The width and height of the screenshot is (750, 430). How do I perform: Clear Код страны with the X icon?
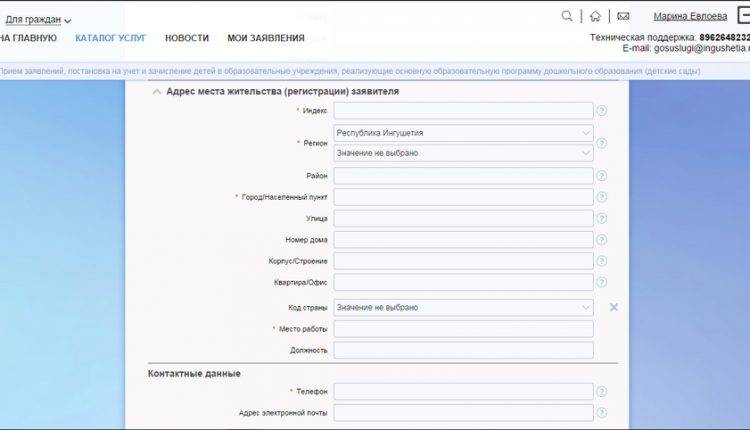click(614, 307)
